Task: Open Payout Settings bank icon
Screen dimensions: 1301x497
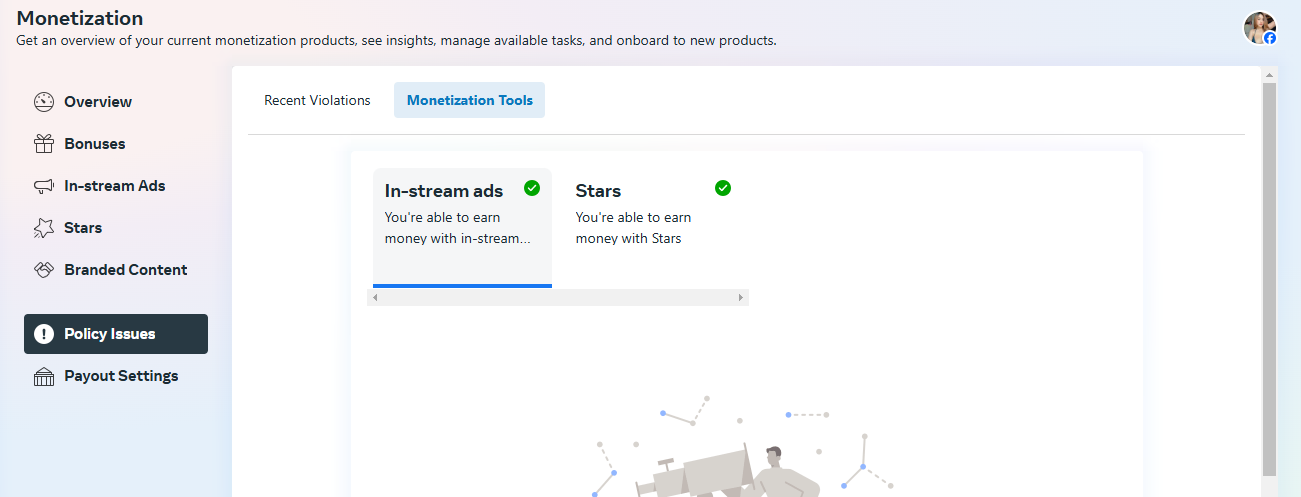Action: pos(44,377)
